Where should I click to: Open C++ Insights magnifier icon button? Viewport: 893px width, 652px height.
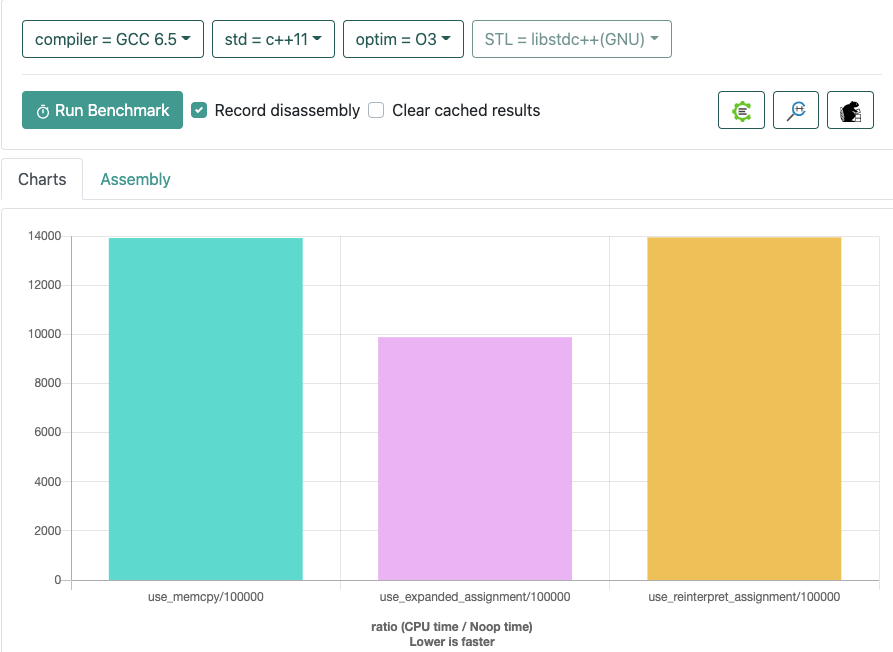(796, 110)
